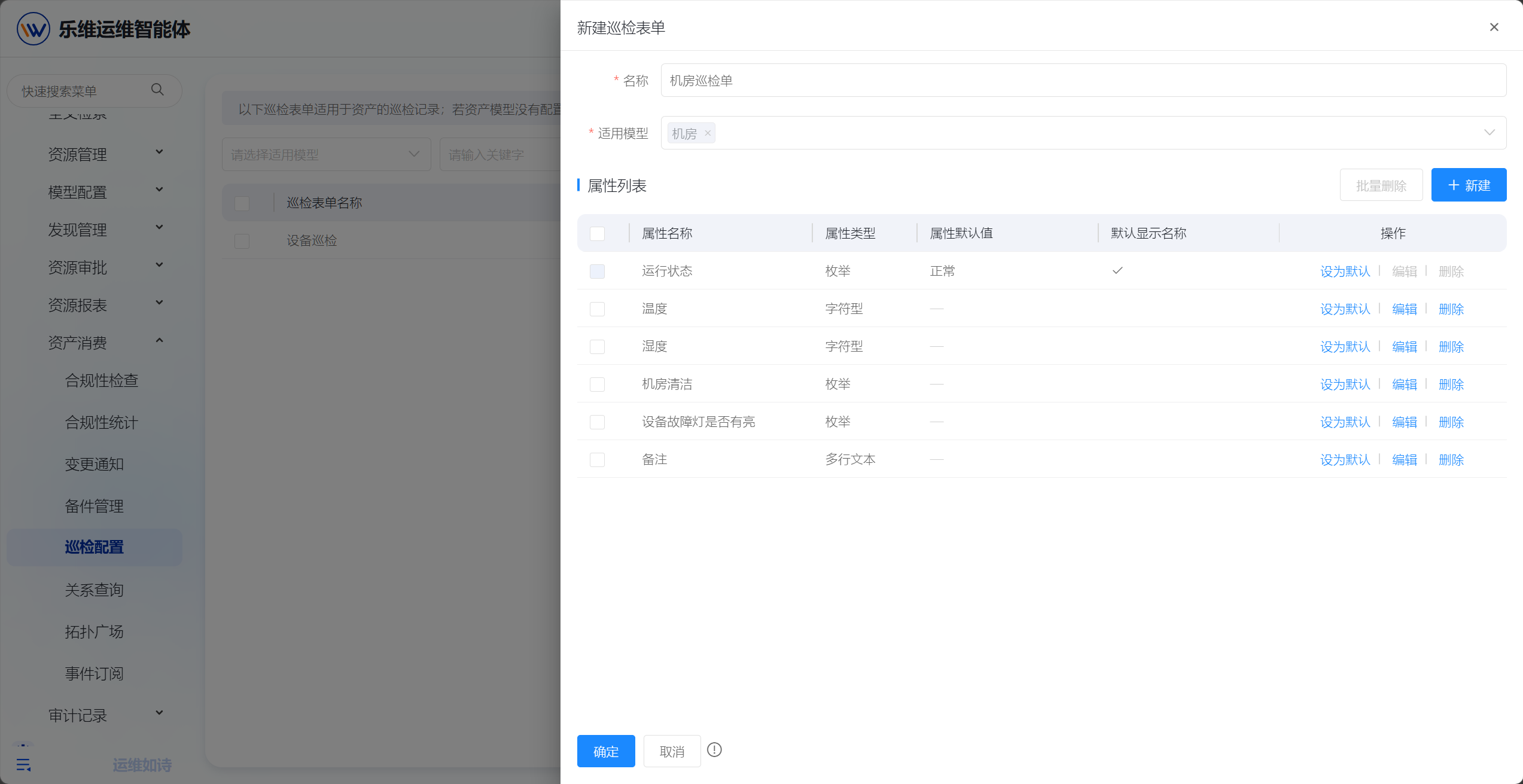
Task: Click 编辑 for the 设备故障灯是否有亮 row
Action: [1405, 422]
